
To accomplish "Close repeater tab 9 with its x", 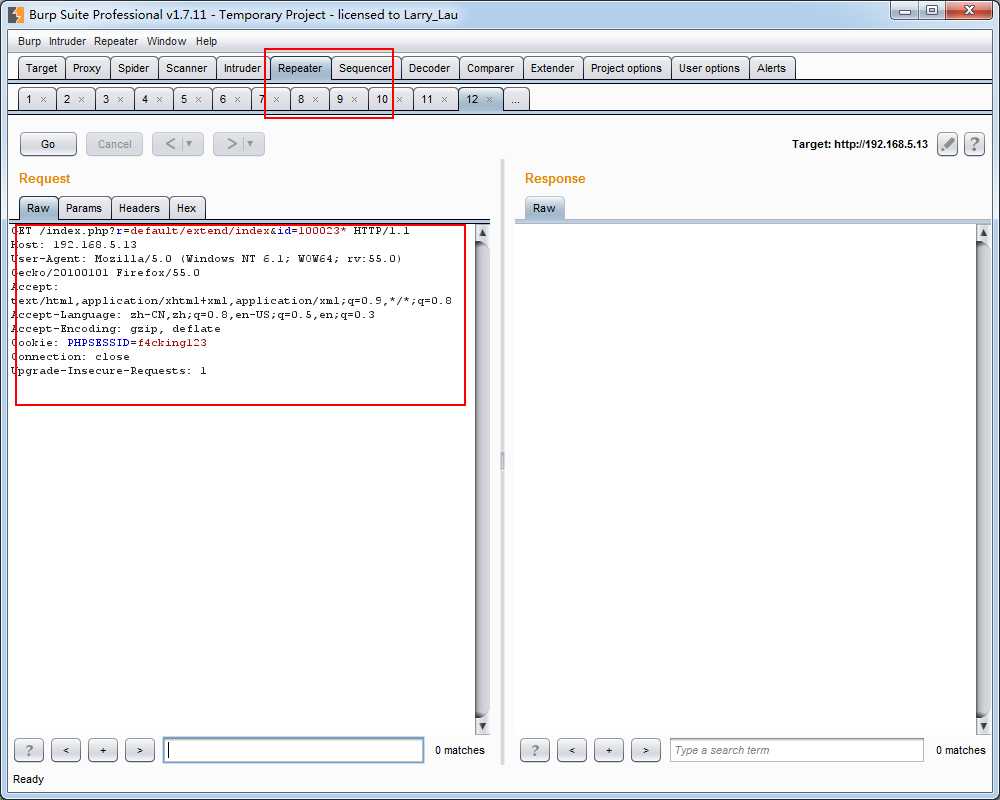I will pos(354,100).
